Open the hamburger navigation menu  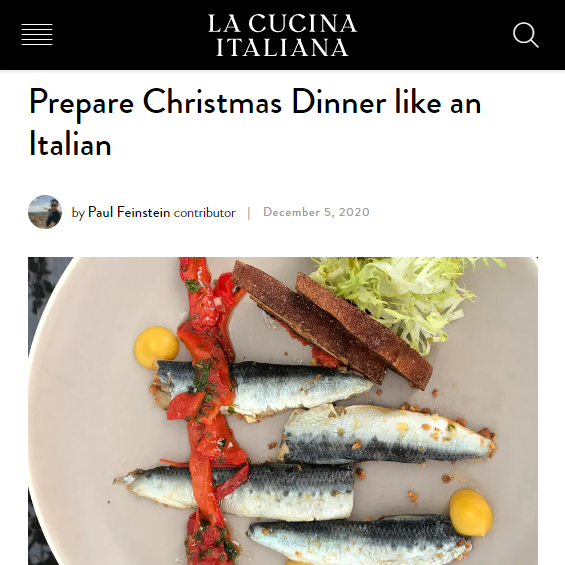pyautogui.click(x=37, y=35)
